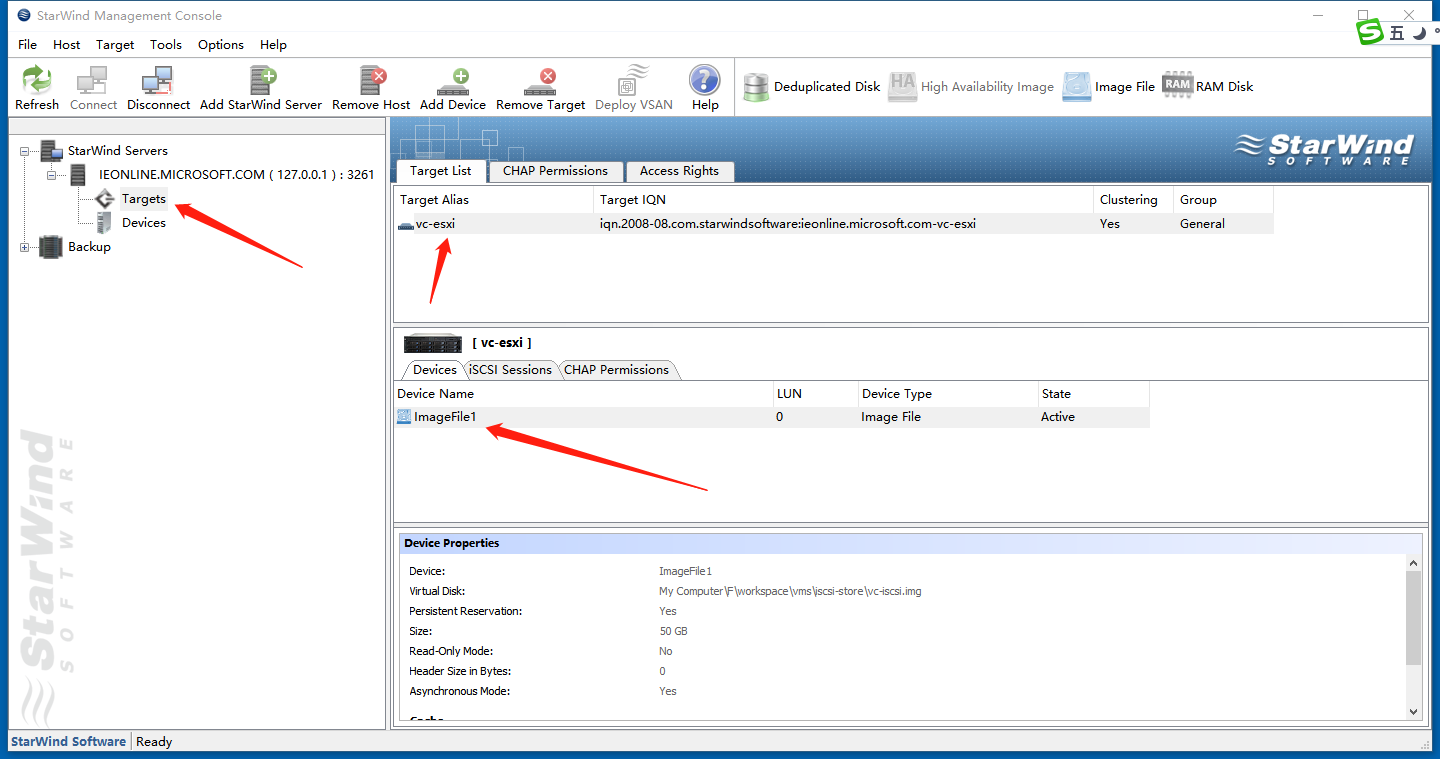1440x759 pixels.
Task: Select Devices in the server tree
Action: pyautogui.click(x=144, y=223)
